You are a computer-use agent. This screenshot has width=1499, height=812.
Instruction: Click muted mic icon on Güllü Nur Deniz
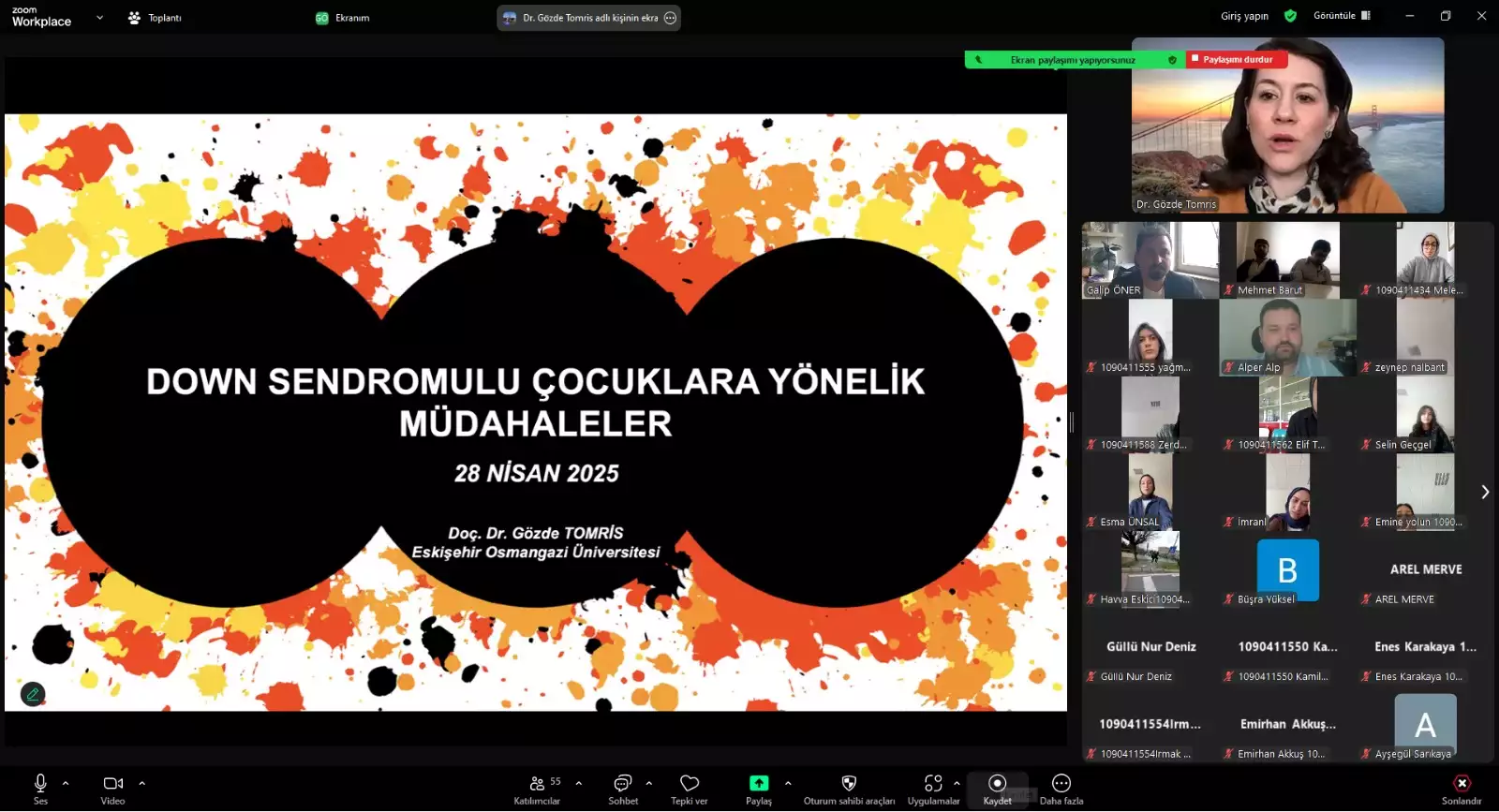pyautogui.click(x=1091, y=677)
